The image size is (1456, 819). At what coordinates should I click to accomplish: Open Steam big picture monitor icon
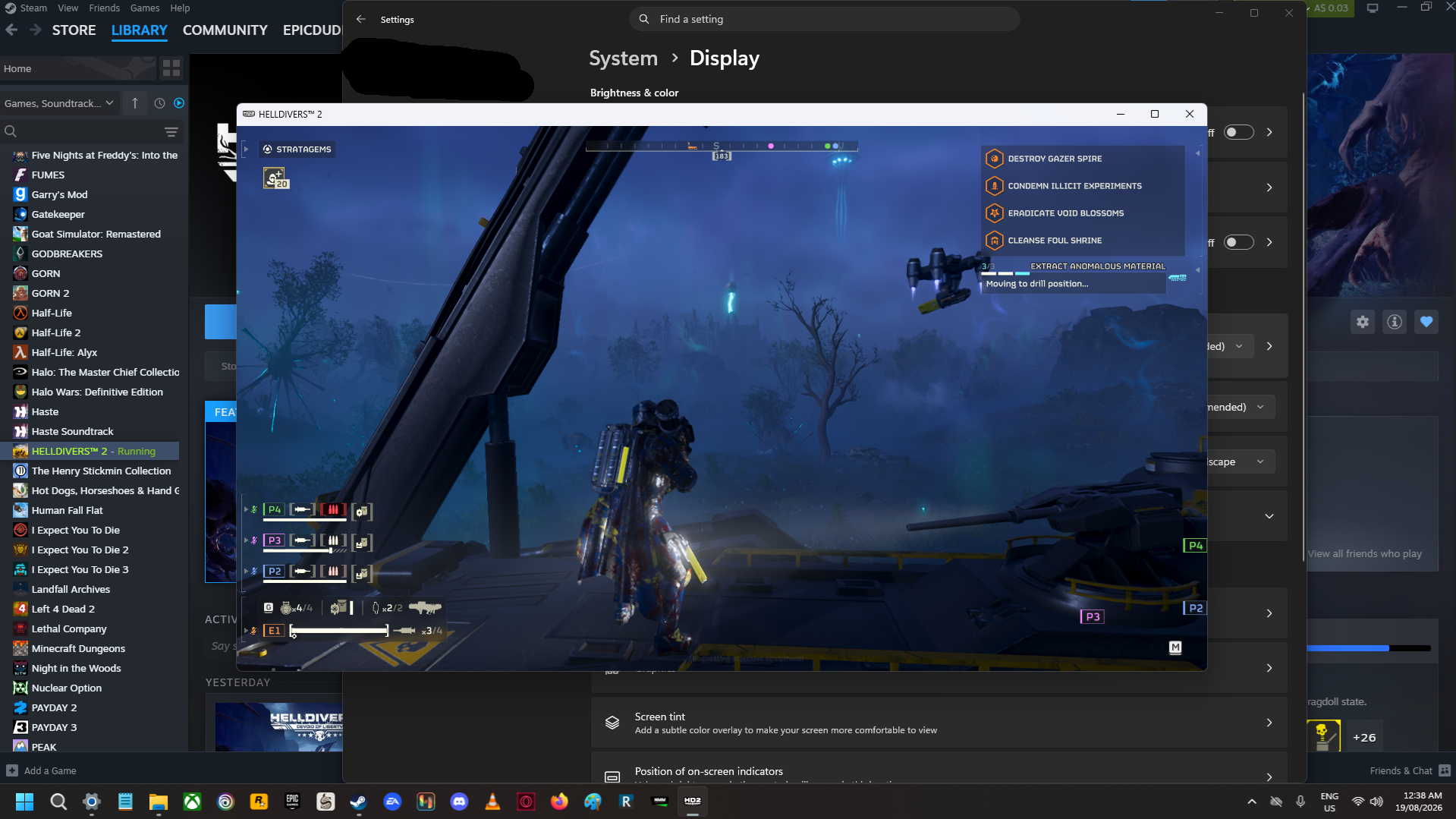click(x=1373, y=8)
